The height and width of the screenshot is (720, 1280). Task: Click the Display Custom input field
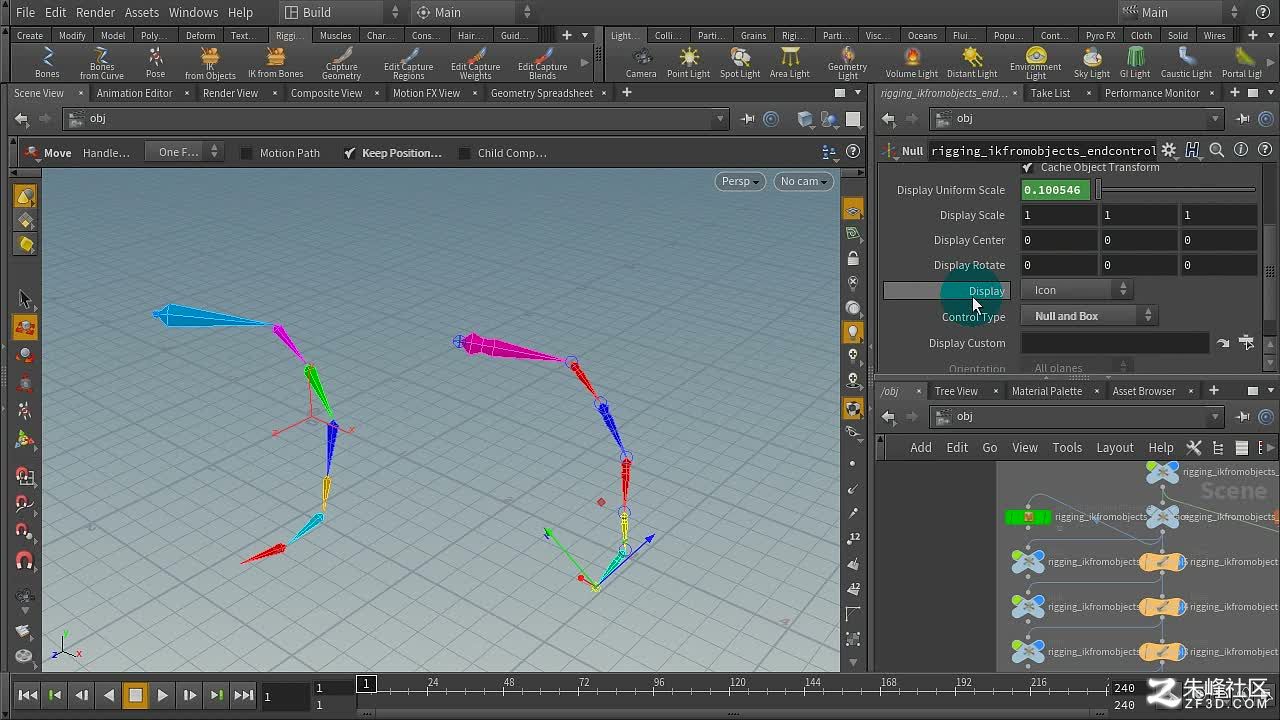[1115, 343]
